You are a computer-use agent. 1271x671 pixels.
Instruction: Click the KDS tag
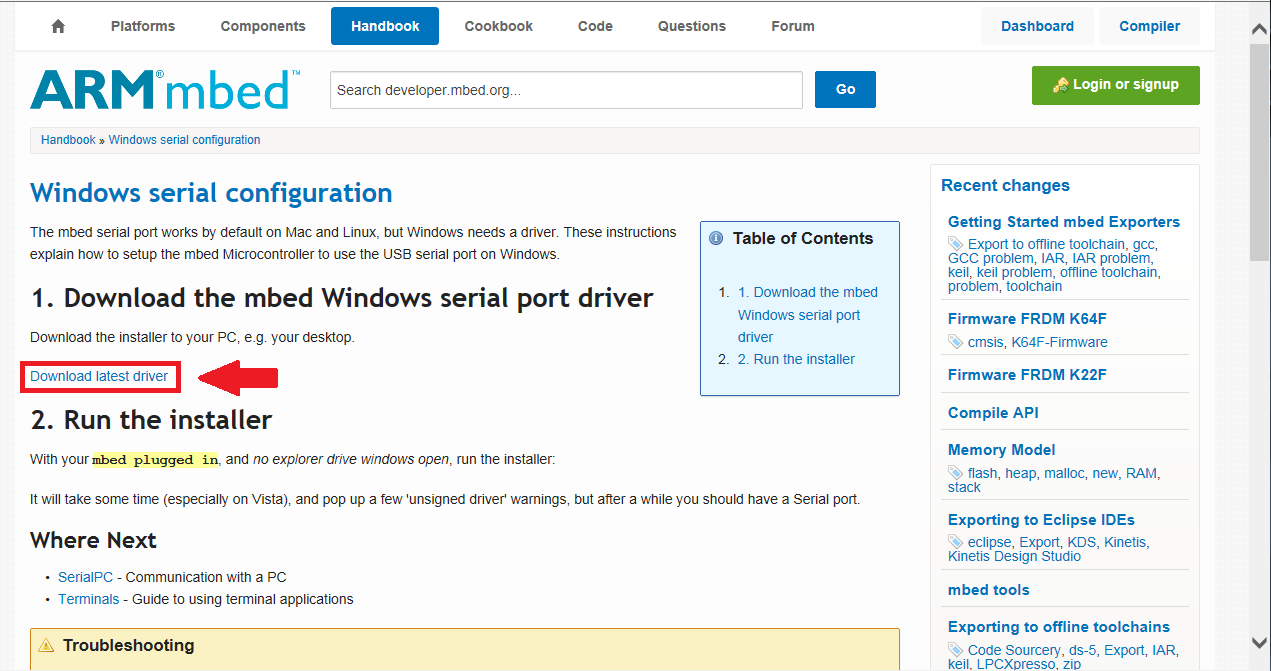[1081, 542]
